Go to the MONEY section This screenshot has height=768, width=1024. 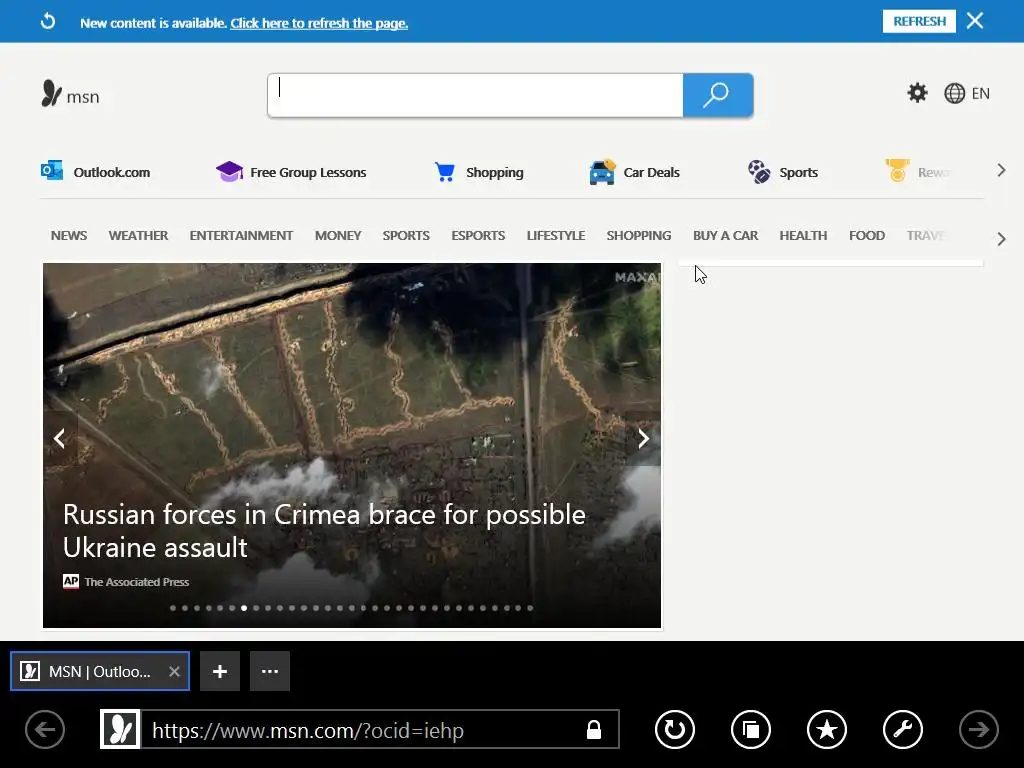(338, 235)
